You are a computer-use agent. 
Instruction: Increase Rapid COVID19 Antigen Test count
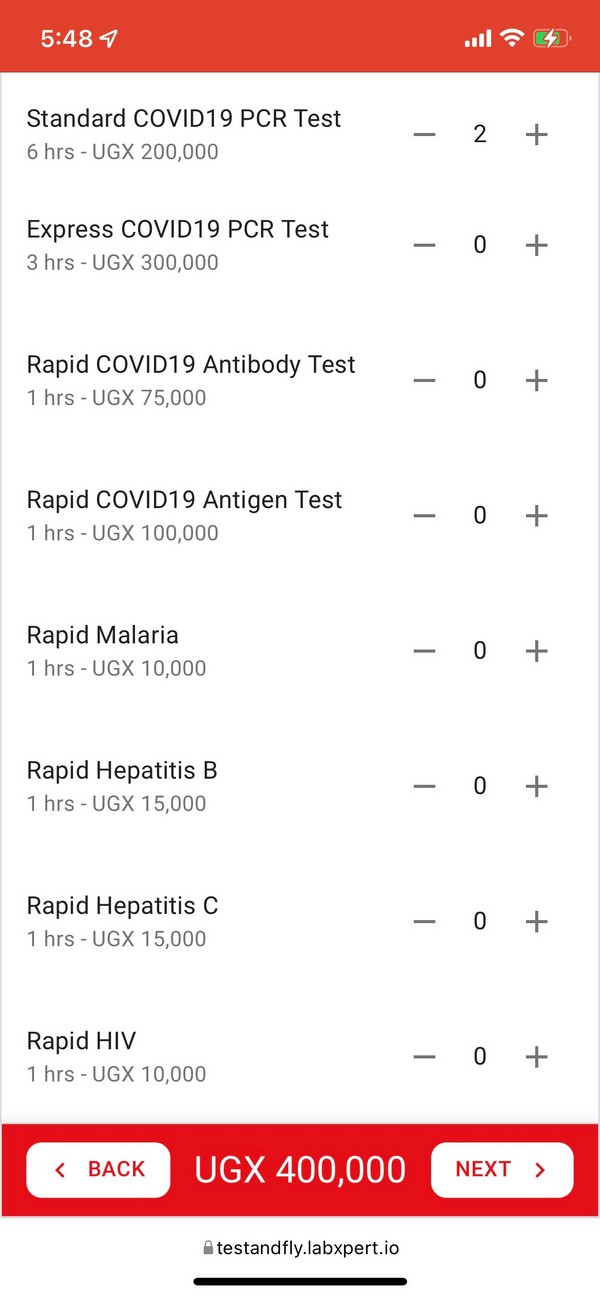pyautogui.click(x=537, y=515)
